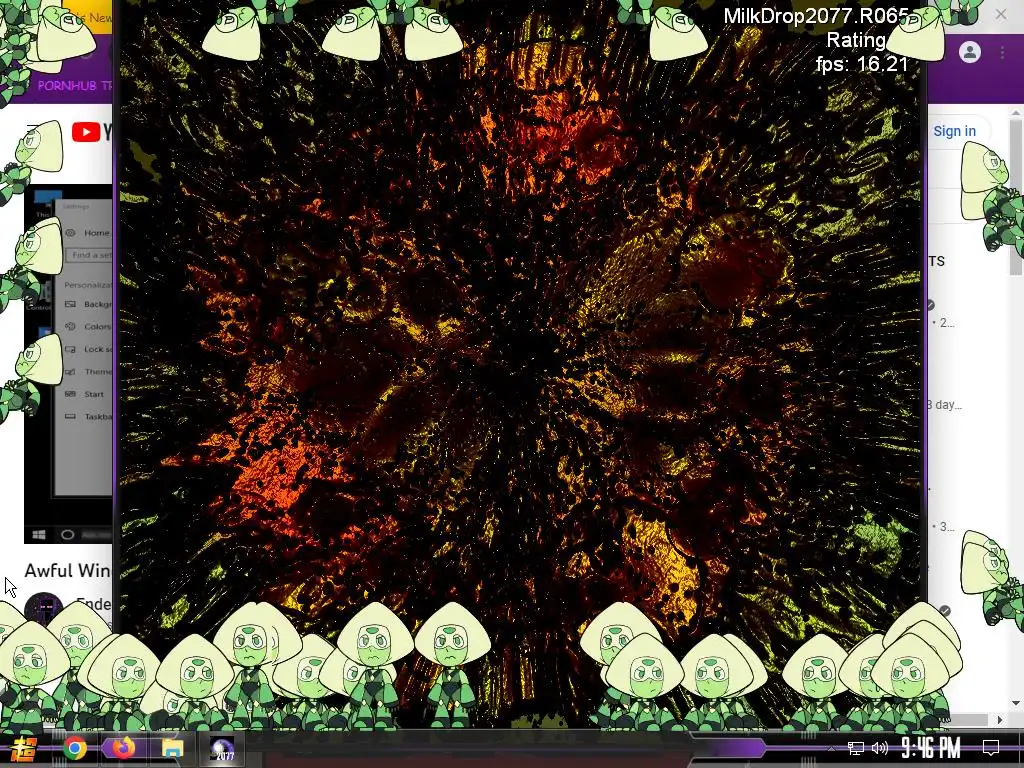The image size is (1024, 768).
Task: Click the Sign in link in browser
Action: (954, 131)
